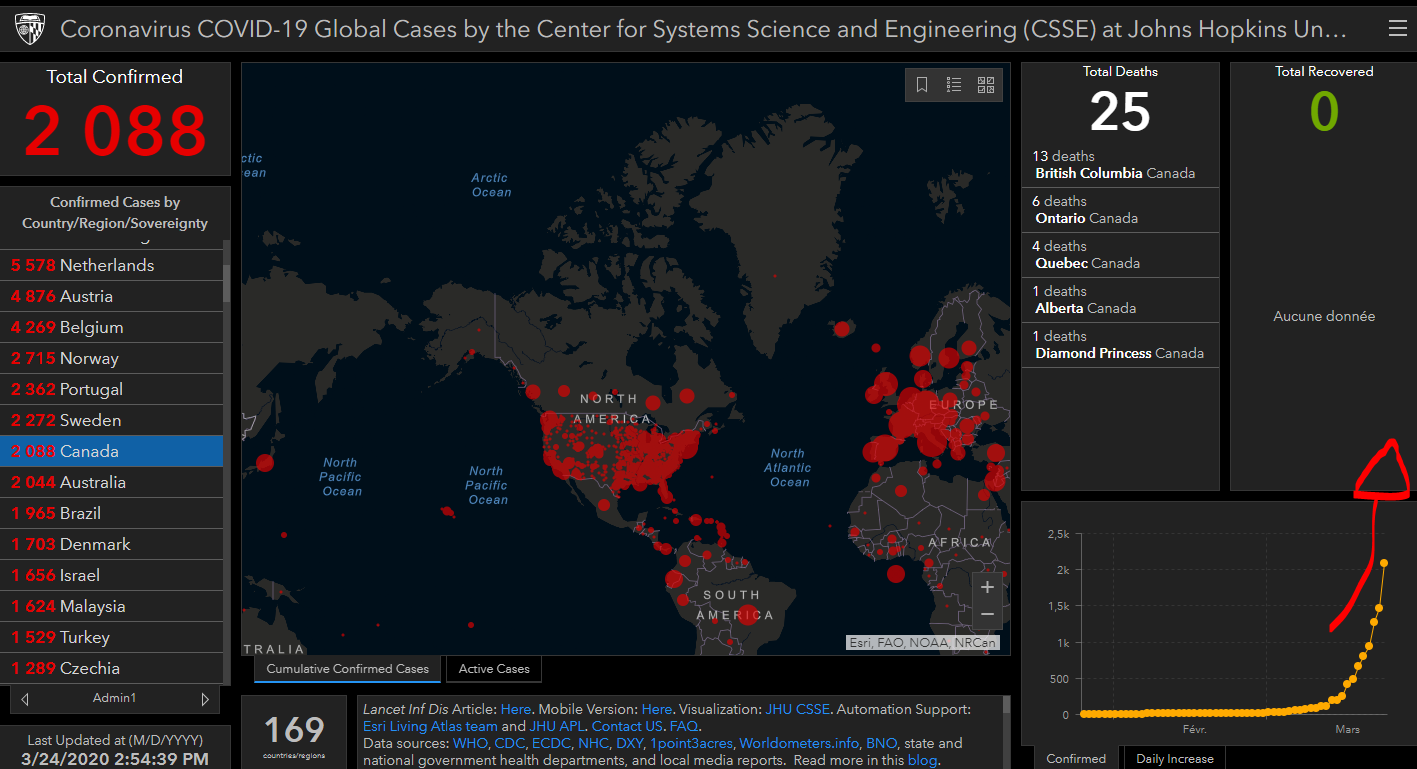Zoom out on the map
The height and width of the screenshot is (769, 1417).
point(987,614)
